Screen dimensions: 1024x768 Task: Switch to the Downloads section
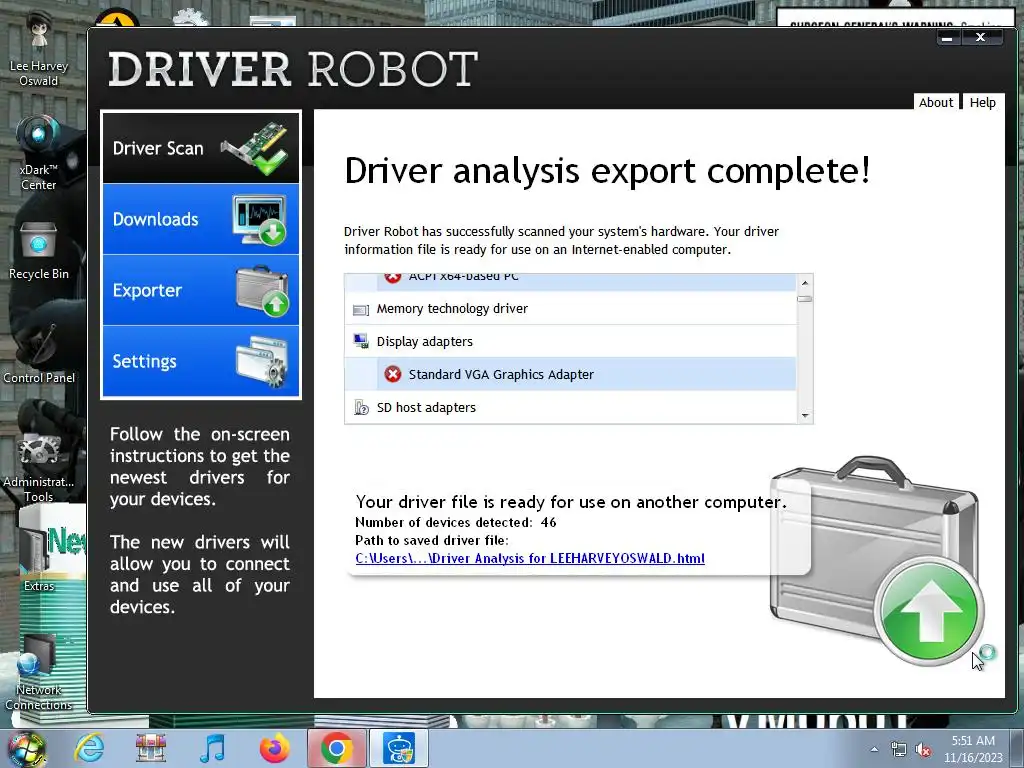pyautogui.click(x=200, y=219)
